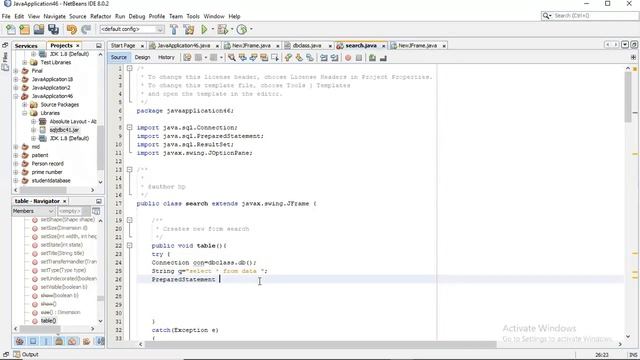
Task: Select table() in the Navigator list
Action: 48,321
